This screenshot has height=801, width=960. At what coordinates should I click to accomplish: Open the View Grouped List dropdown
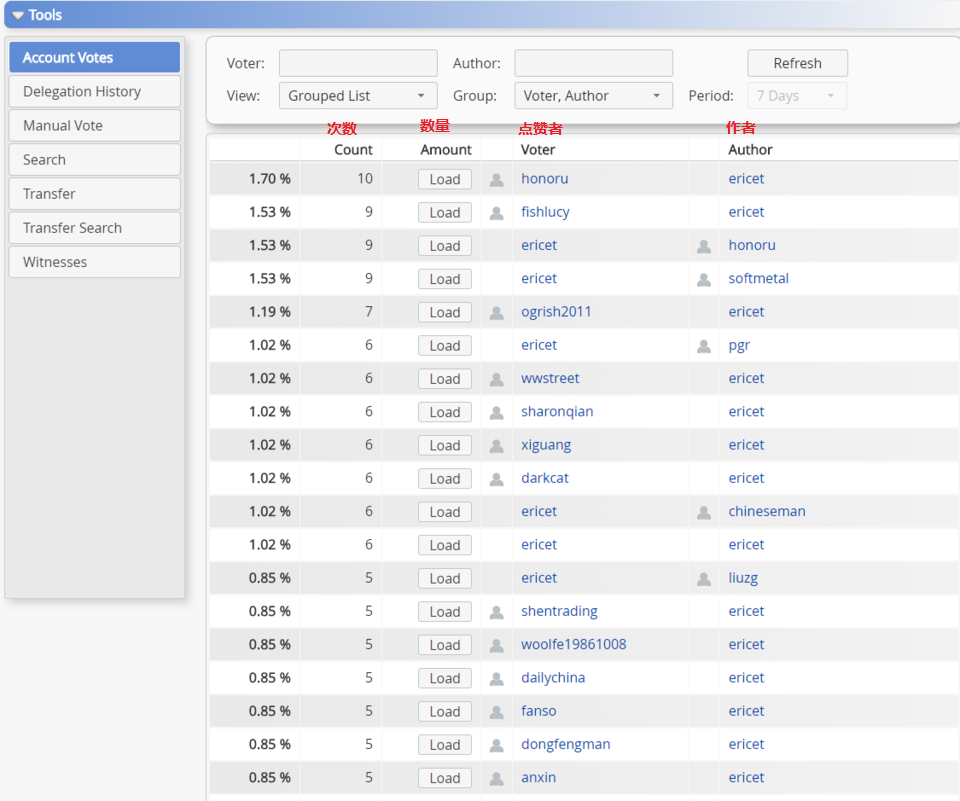tap(357, 96)
